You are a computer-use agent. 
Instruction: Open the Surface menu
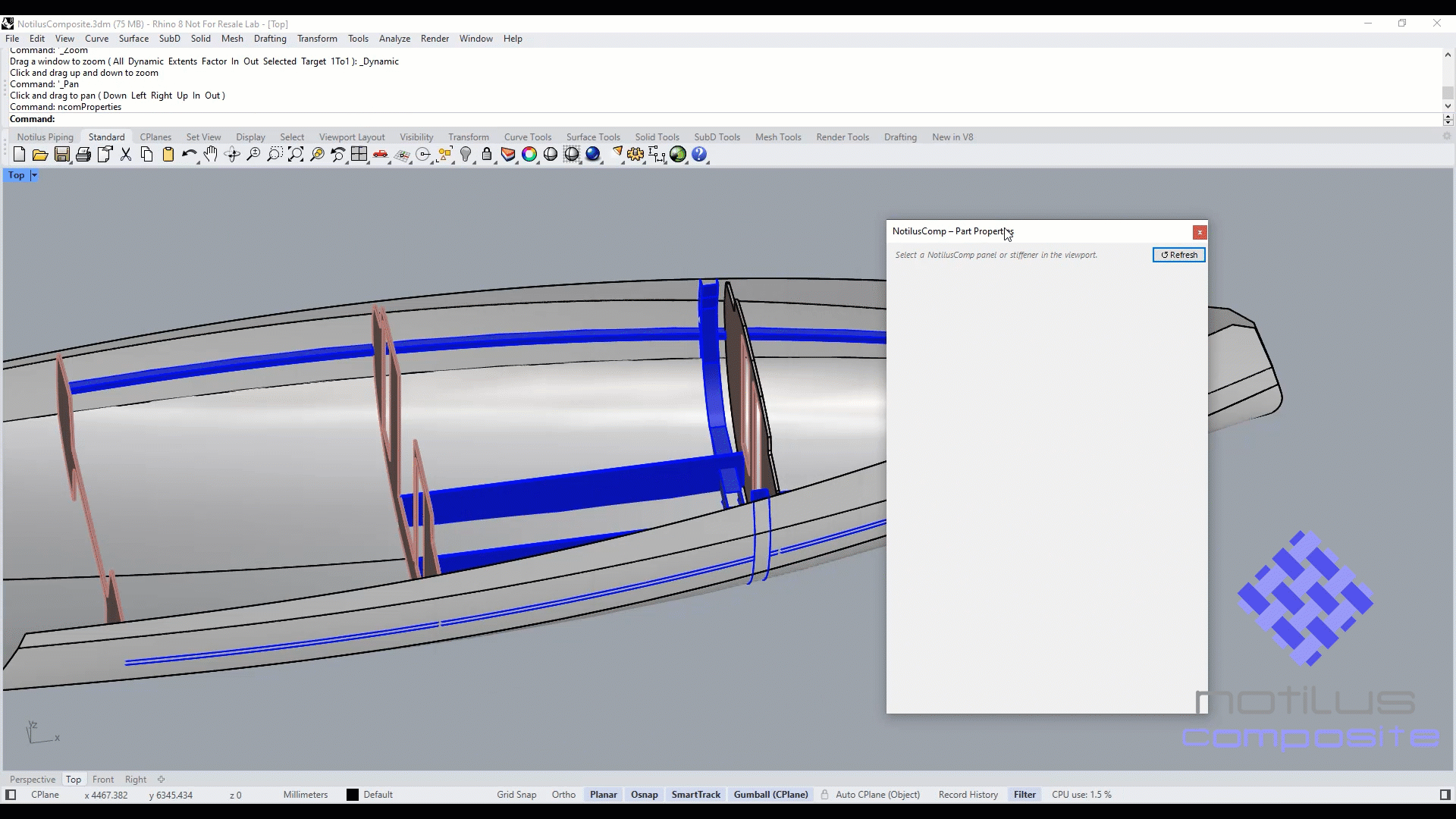pos(133,39)
